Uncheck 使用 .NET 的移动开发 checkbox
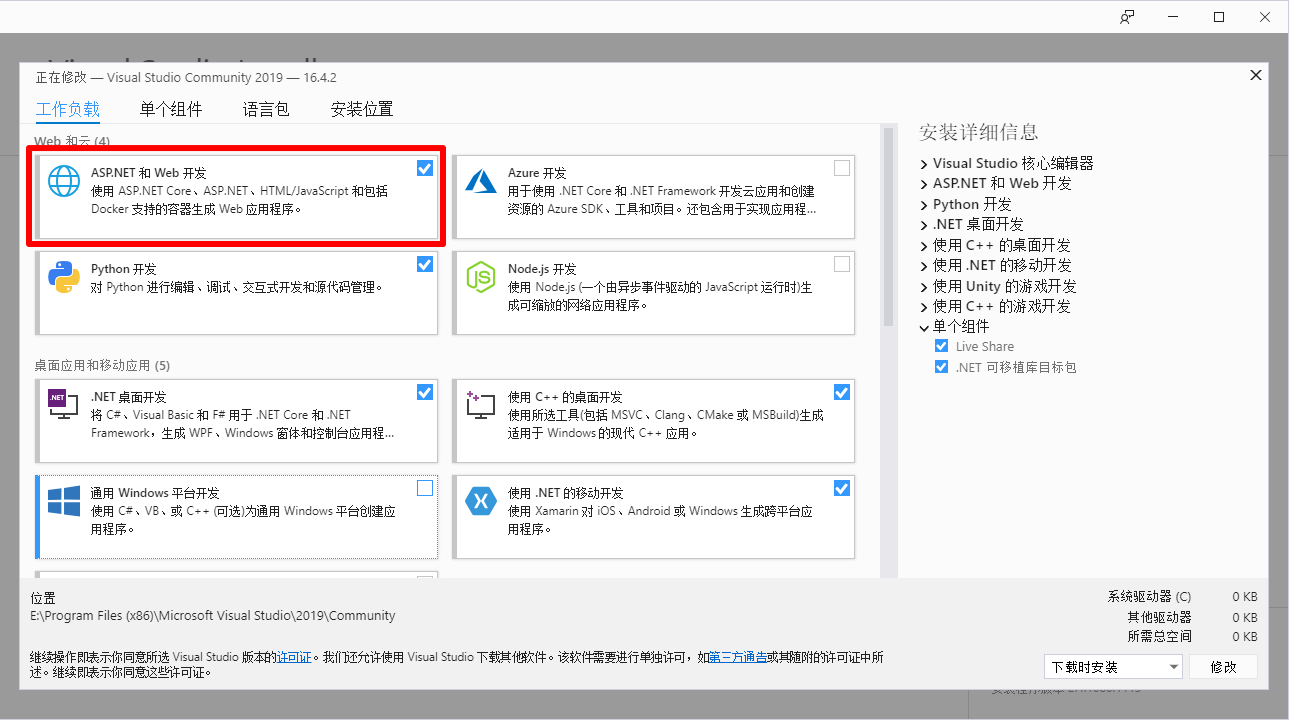 pyautogui.click(x=842, y=488)
